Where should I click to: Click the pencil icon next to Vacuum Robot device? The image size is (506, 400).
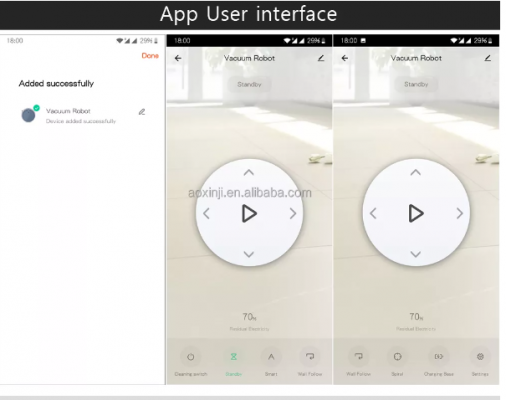142,112
